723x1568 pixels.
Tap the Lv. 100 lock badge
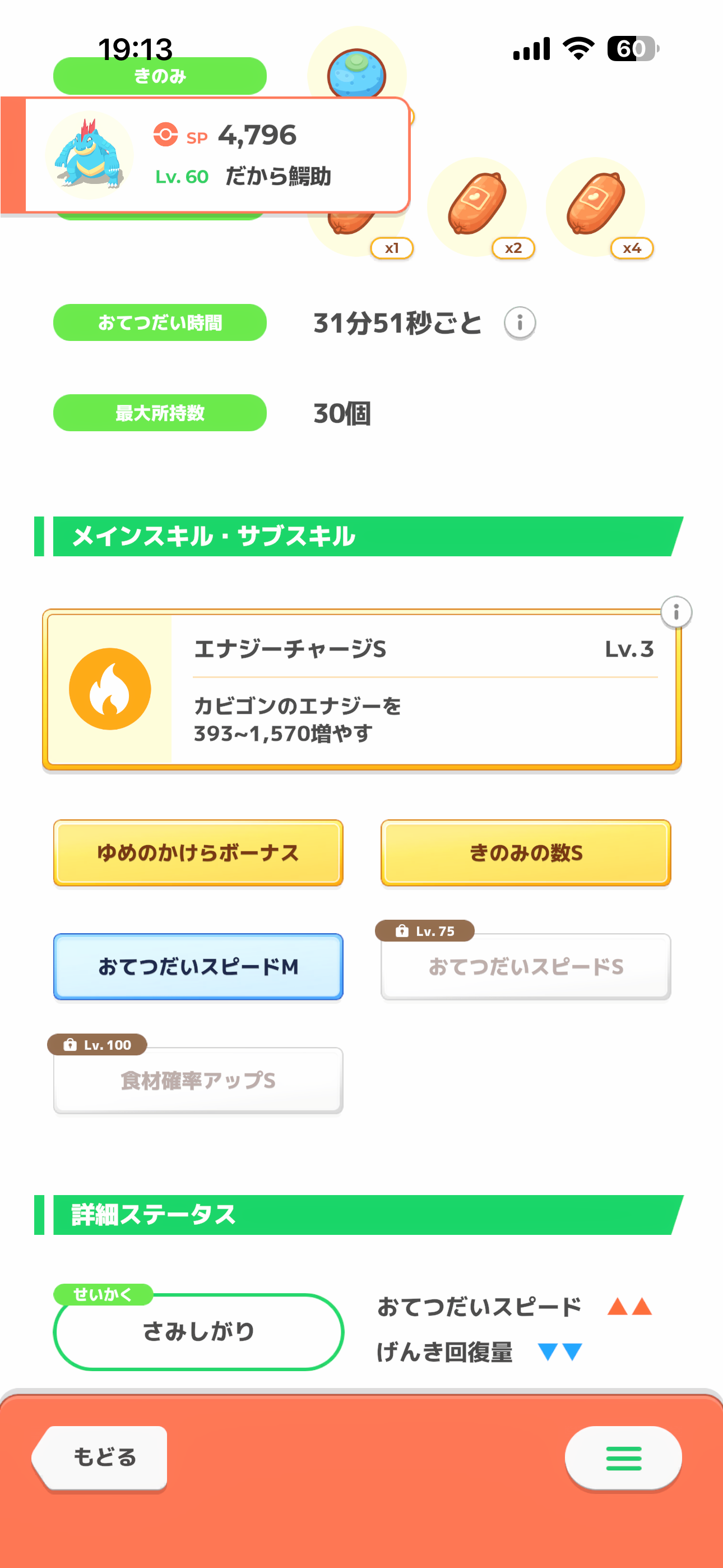point(98,1045)
